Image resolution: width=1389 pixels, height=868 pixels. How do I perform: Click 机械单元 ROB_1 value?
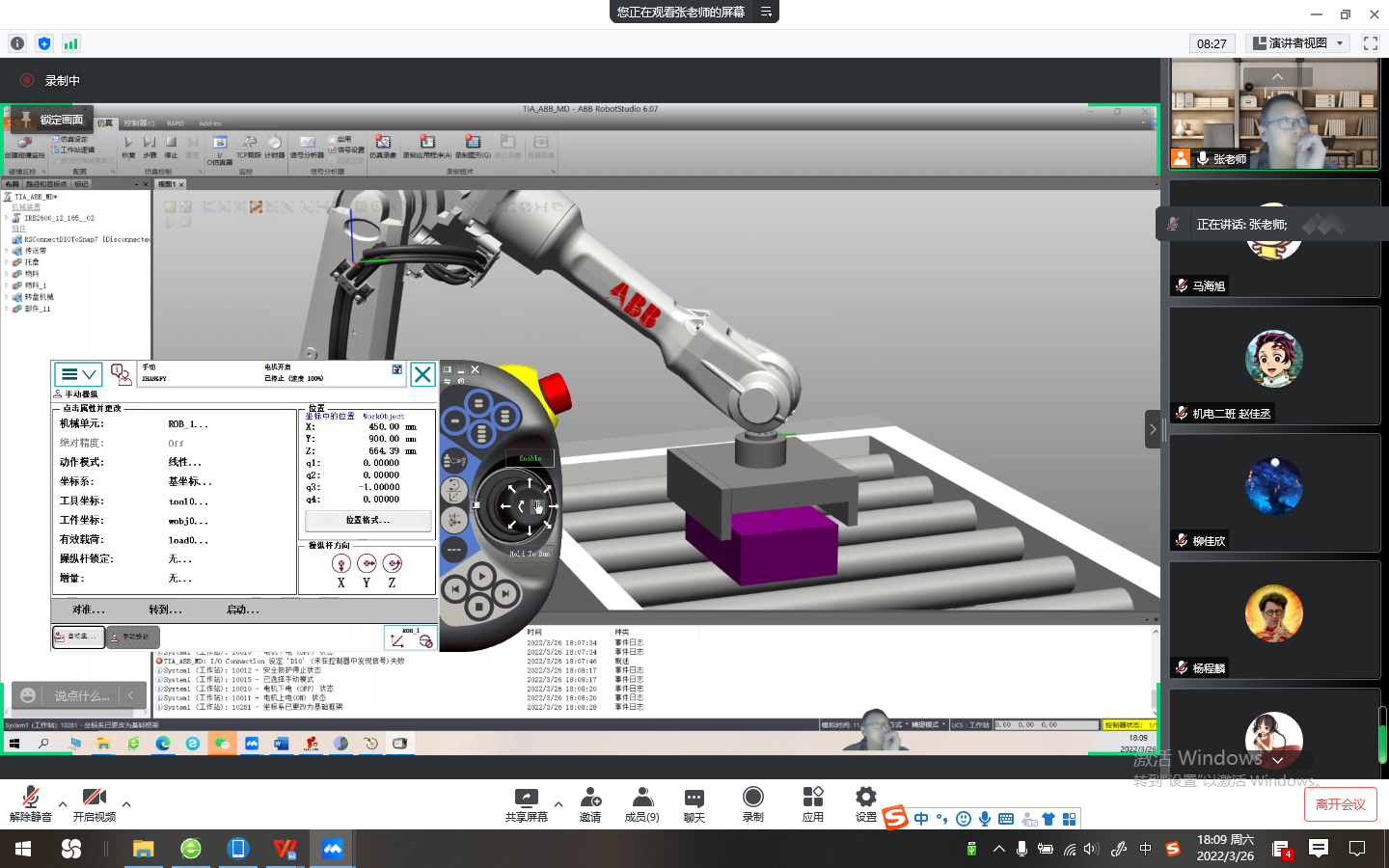pos(188,424)
